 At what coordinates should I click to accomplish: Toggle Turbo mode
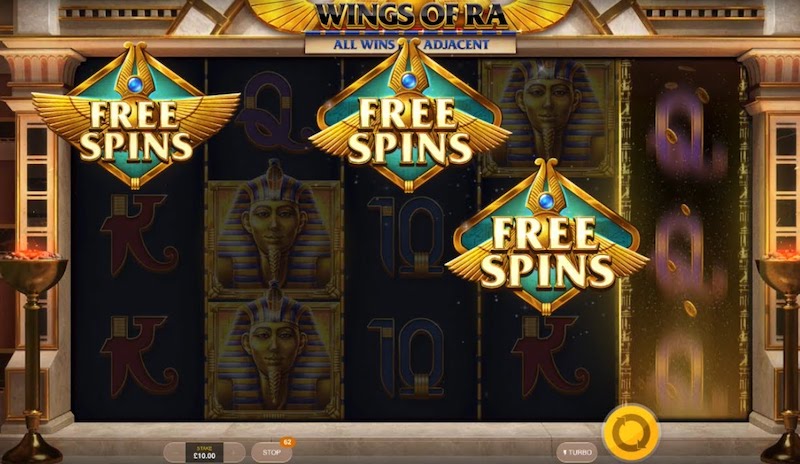[577, 452]
